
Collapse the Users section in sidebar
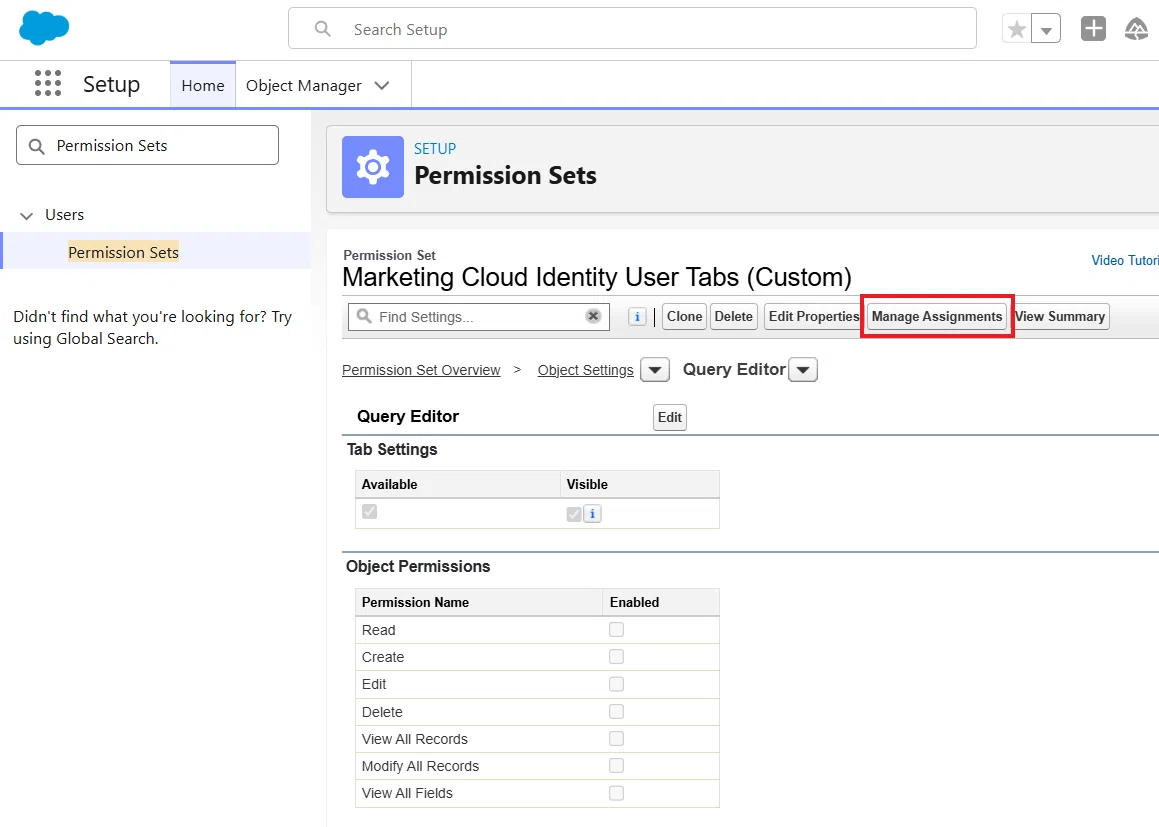click(x=27, y=216)
